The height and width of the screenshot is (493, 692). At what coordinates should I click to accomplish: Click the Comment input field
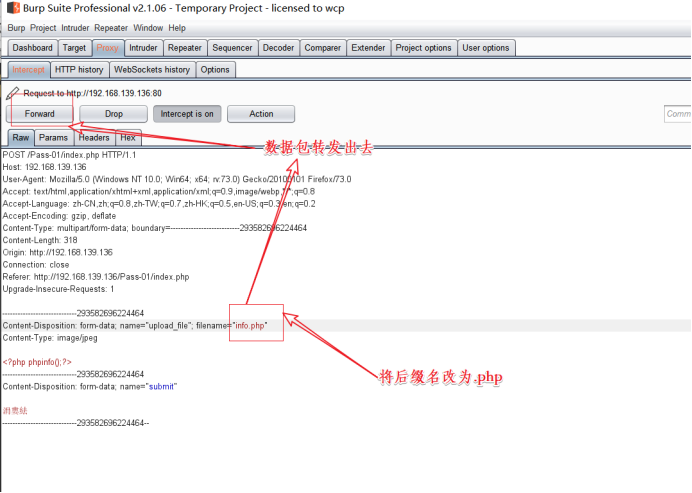(x=677, y=114)
